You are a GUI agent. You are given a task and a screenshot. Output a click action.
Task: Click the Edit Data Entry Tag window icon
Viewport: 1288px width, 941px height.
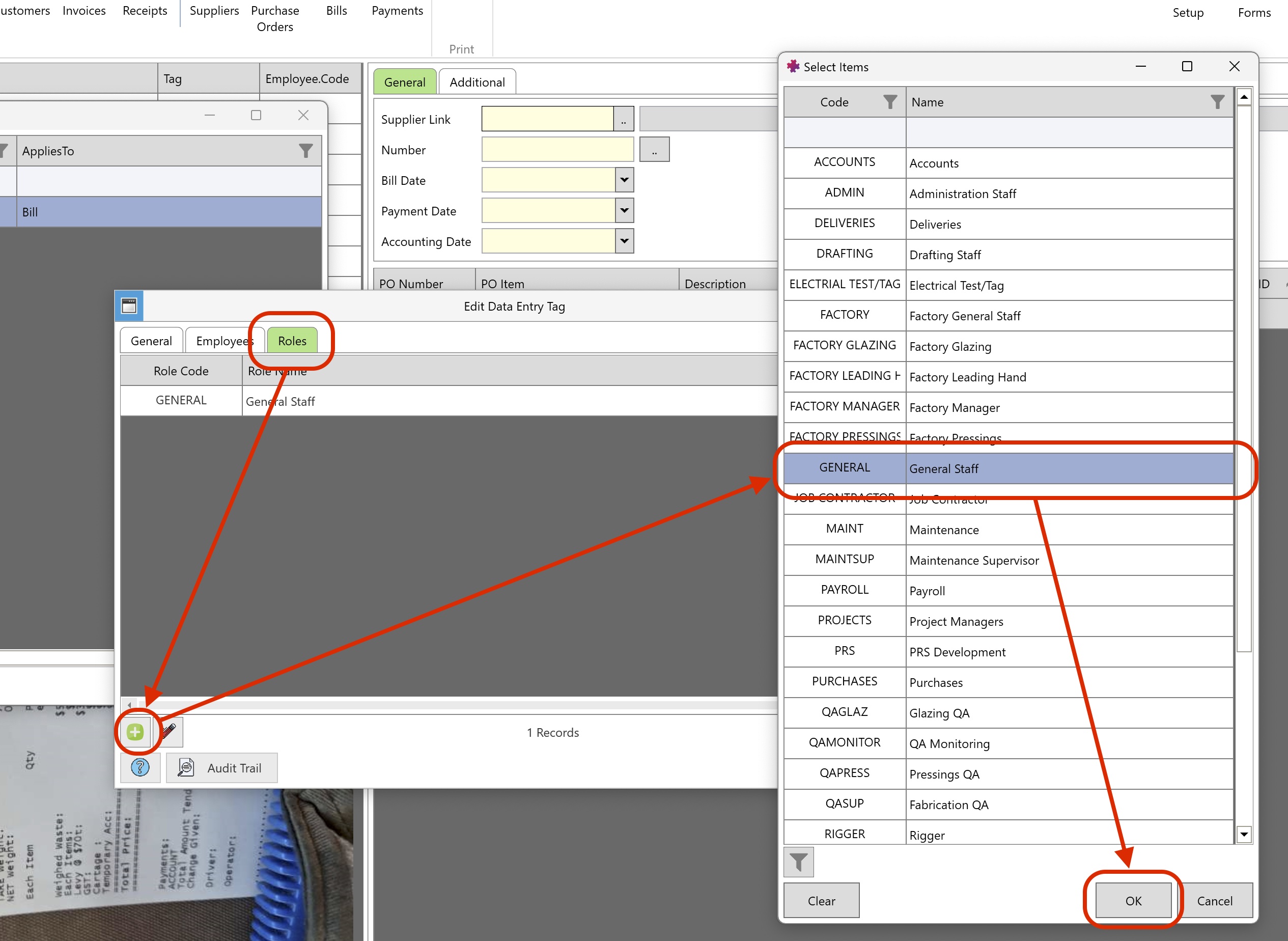[129, 306]
